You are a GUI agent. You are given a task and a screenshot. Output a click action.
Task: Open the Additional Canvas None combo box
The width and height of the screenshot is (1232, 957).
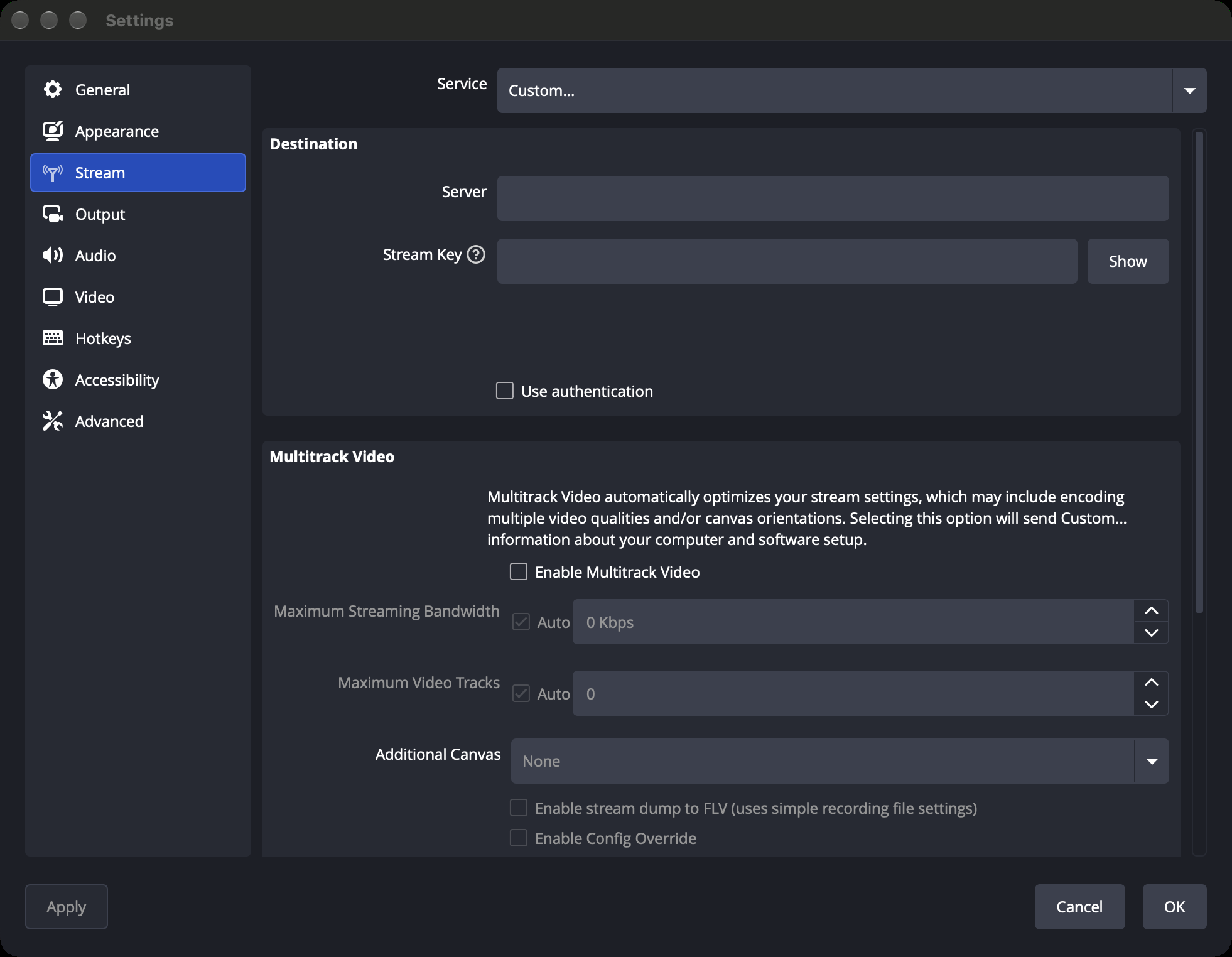[840, 761]
